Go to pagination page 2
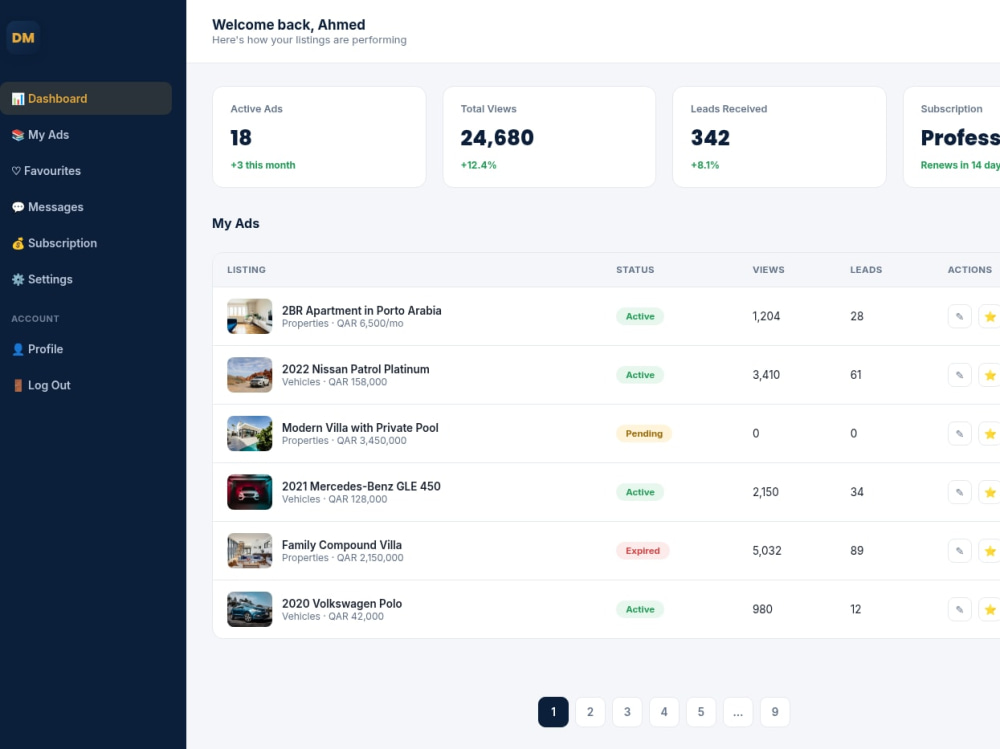Viewport: 1000px width, 749px height. [x=590, y=712]
